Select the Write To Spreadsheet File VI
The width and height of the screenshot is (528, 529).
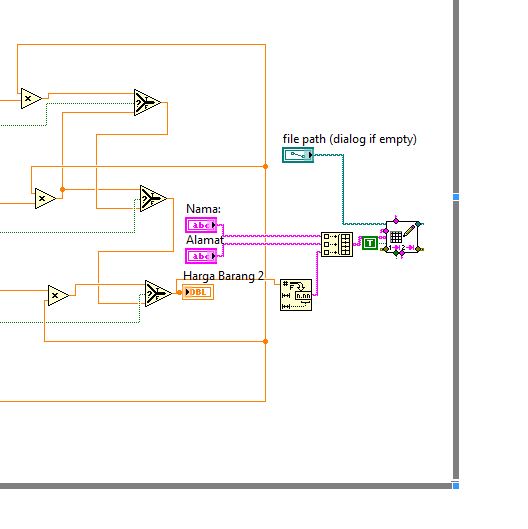402,237
